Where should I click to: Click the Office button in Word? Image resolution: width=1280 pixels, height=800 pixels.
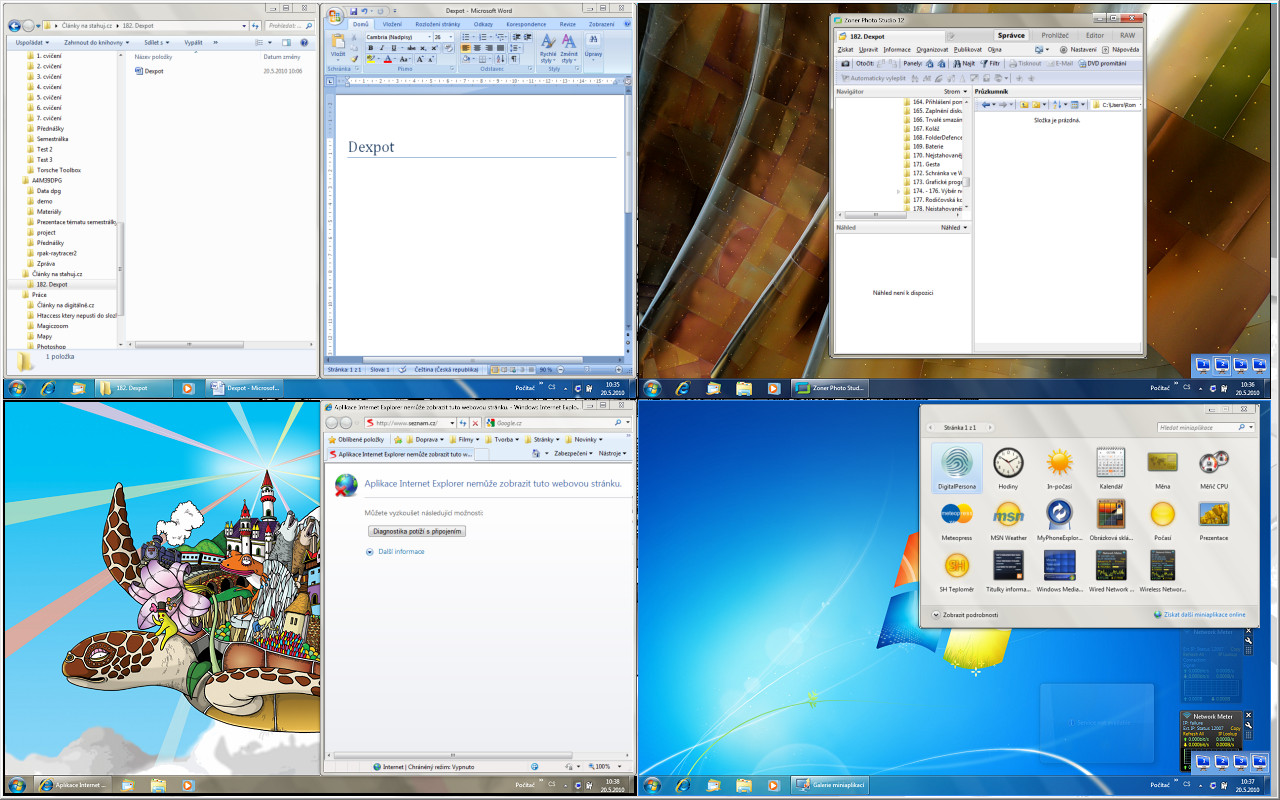click(336, 16)
